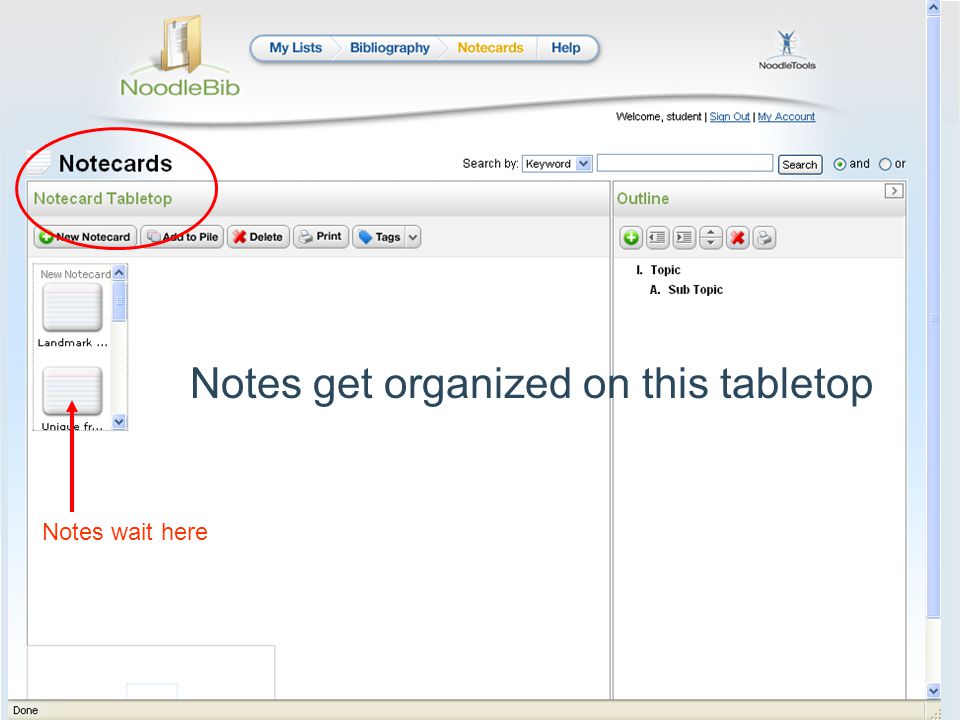The height and width of the screenshot is (720, 960).
Task: Open the My Account link
Action: (786, 116)
